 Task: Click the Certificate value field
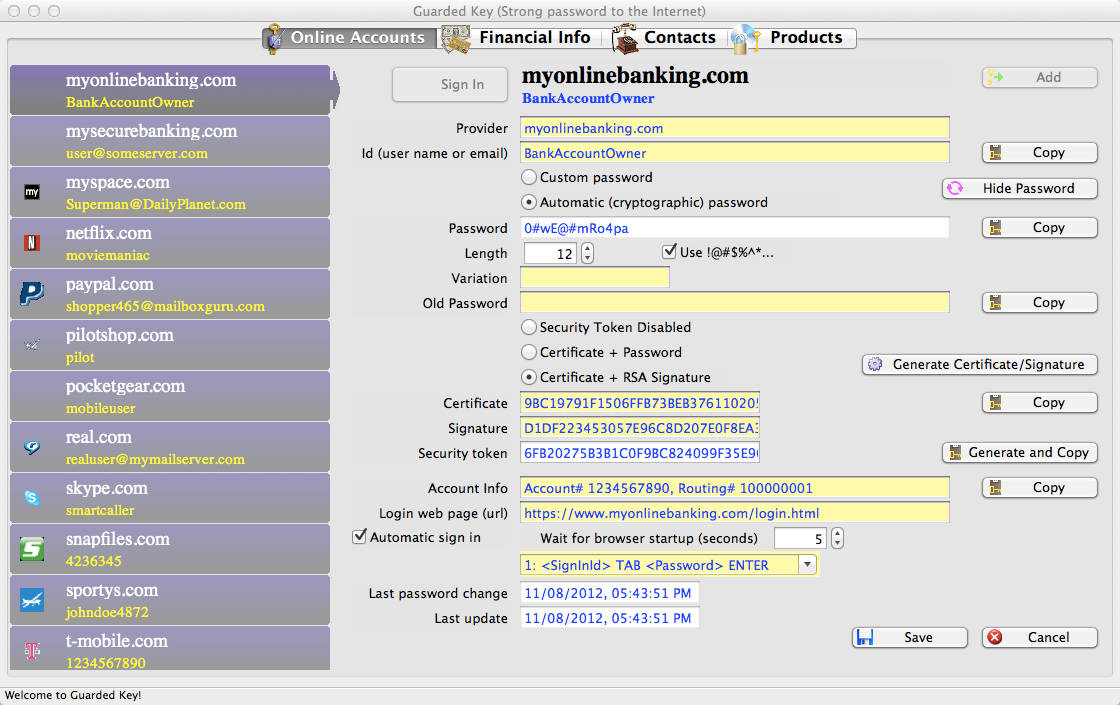[639, 403]
